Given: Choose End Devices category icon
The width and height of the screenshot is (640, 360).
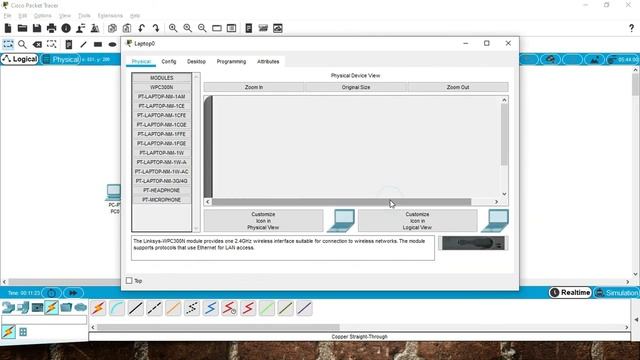Looking at the screenshot, I should coord(23,307).
